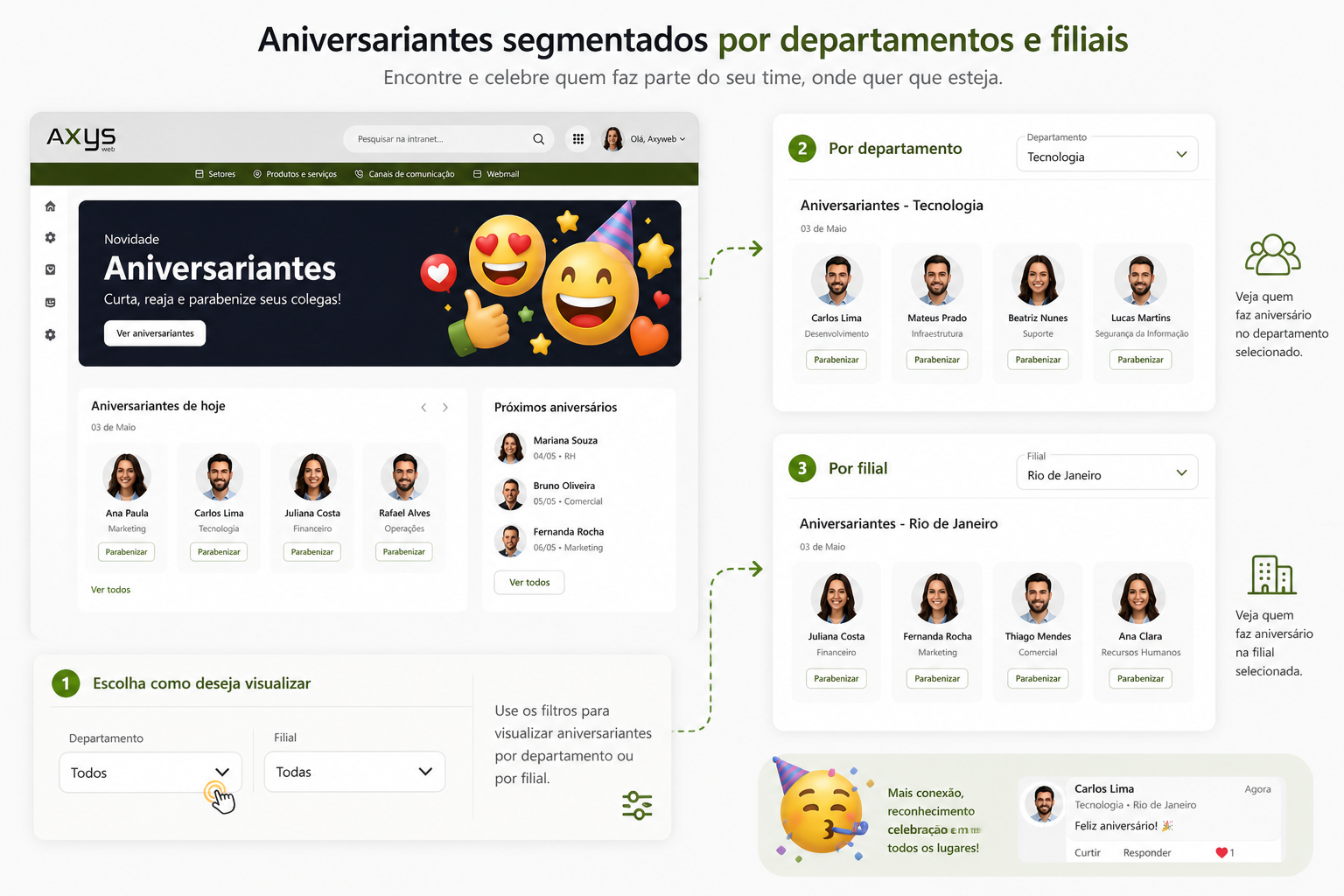The height and width of the screenshot is (896, 1344).
Task: Open the Olá, Axyweb user menu
Action: click(x=657, y=139)
